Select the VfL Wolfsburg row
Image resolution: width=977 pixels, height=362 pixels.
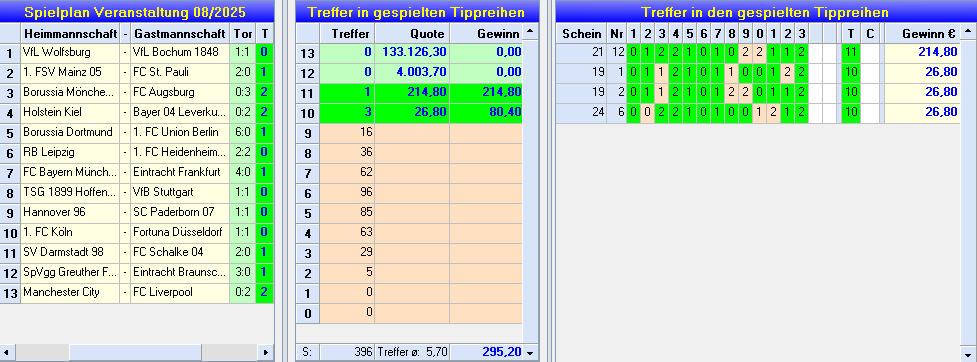click(137, 53)
